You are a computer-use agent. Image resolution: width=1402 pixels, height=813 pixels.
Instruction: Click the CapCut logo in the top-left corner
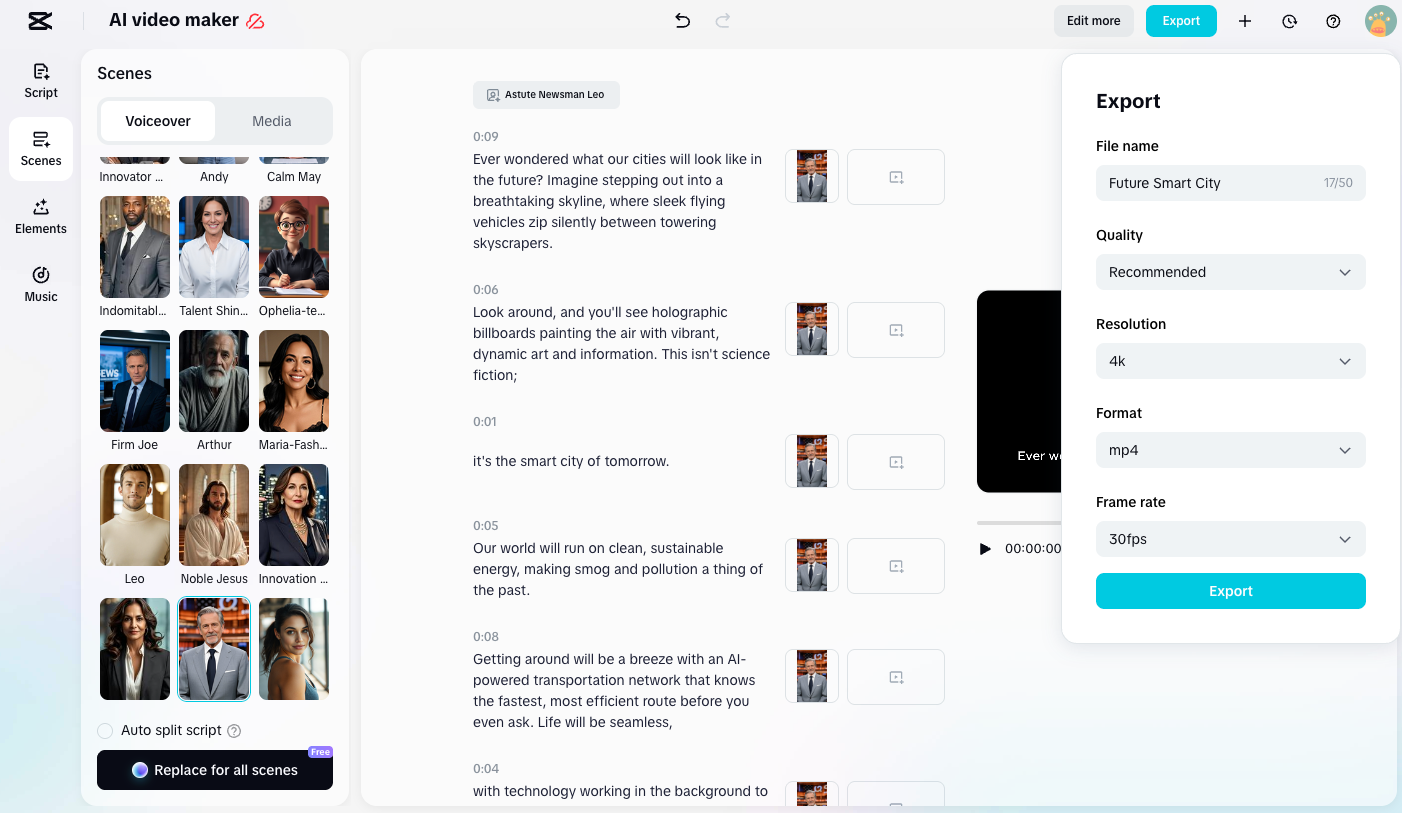tap(40, 20)
